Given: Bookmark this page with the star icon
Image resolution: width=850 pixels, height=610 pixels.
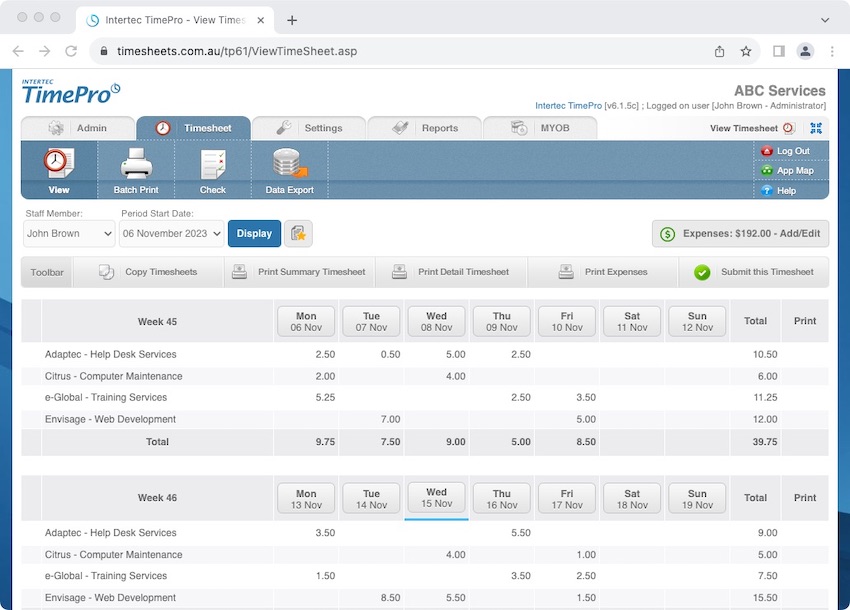Looking at the screenshot, I should [746, 52].
